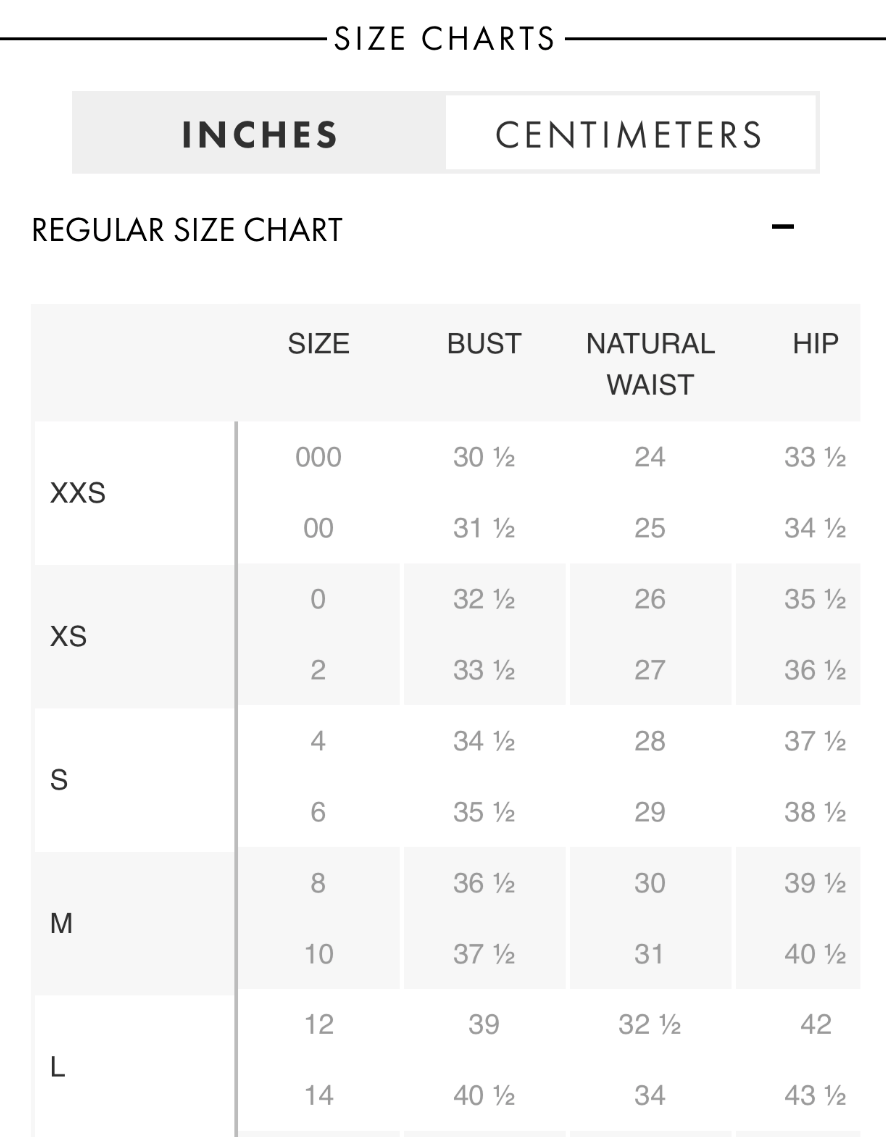Collapse the Regular Size Chart section
The width and height of the screenshot is (886, 1137).
point(782,227)
